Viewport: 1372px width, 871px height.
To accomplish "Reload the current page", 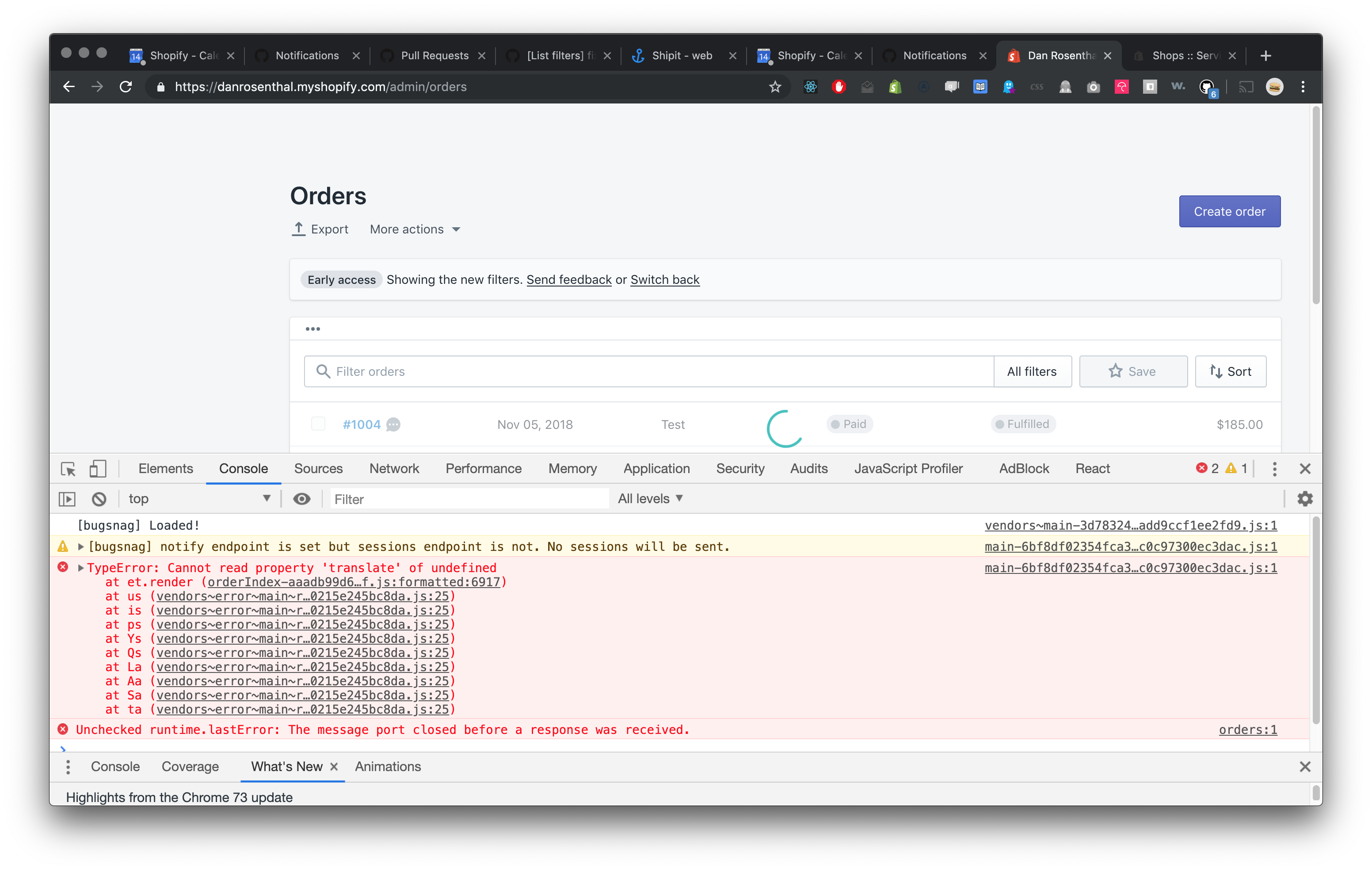I will (x=126, y=87).
